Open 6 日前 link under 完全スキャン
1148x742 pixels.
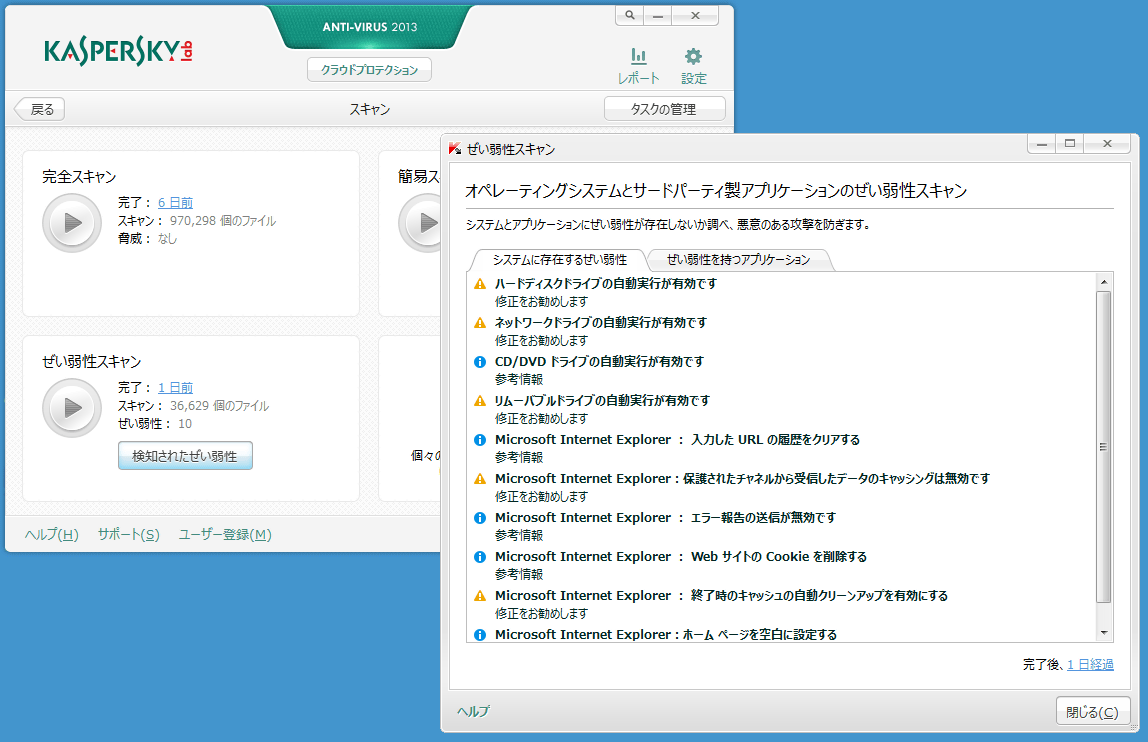pos(176,202)
